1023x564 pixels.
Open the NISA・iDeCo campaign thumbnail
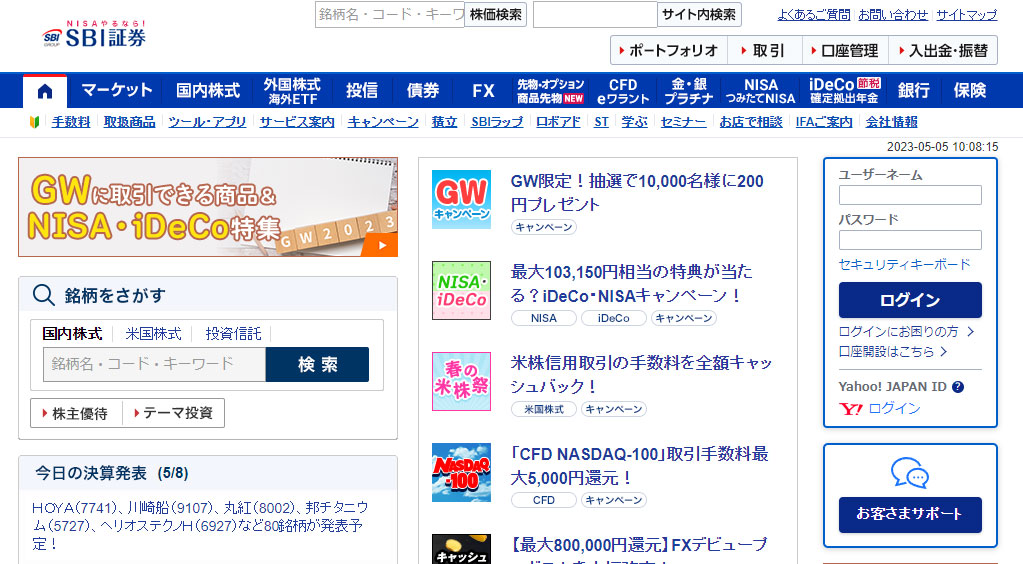point(461,290)
